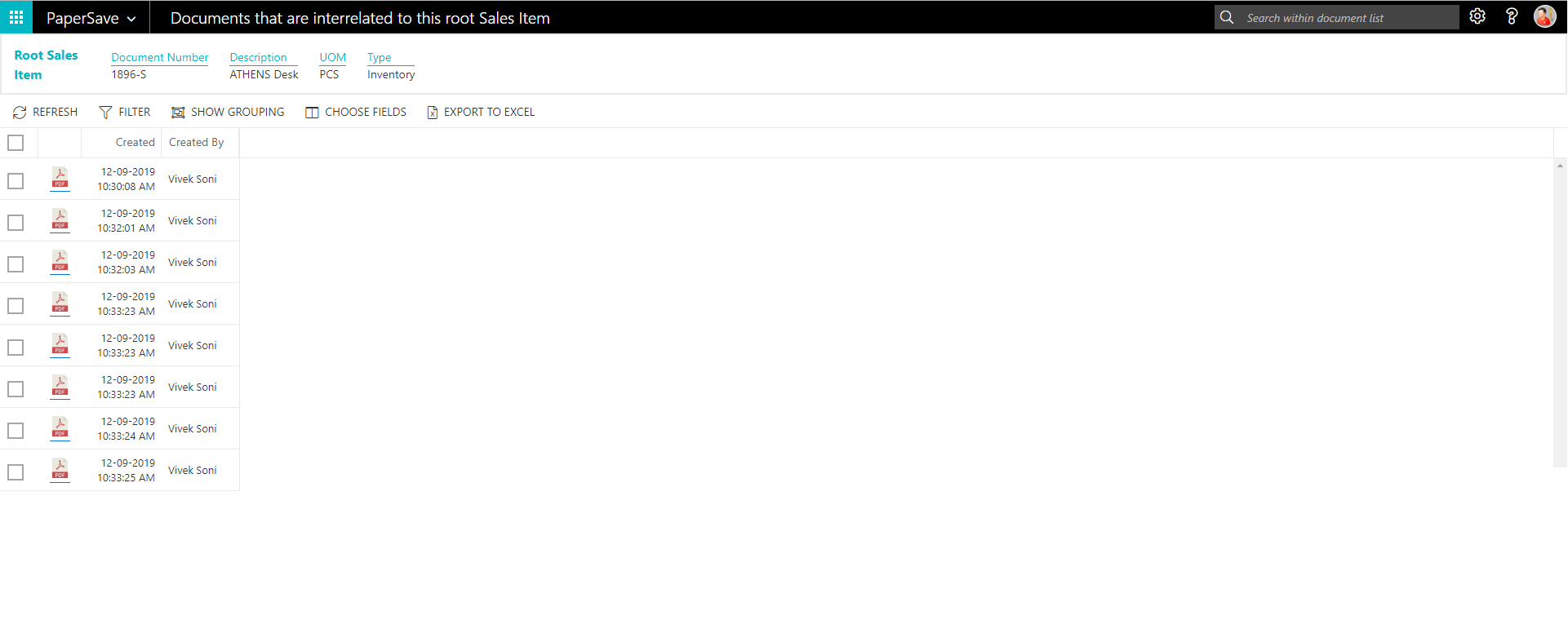Screen dimensions: 1568x620
Task: Sort by the Created column header
Action: (135, 142)
